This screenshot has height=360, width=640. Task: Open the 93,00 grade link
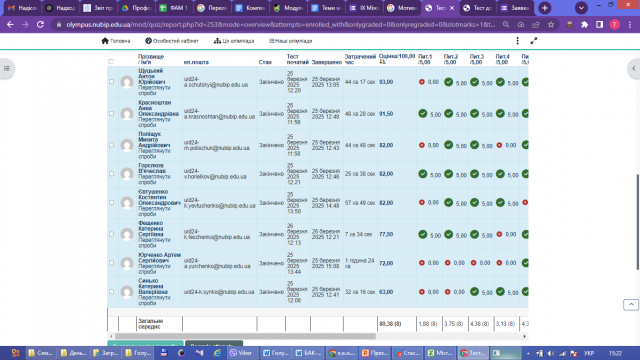[386, 82]
